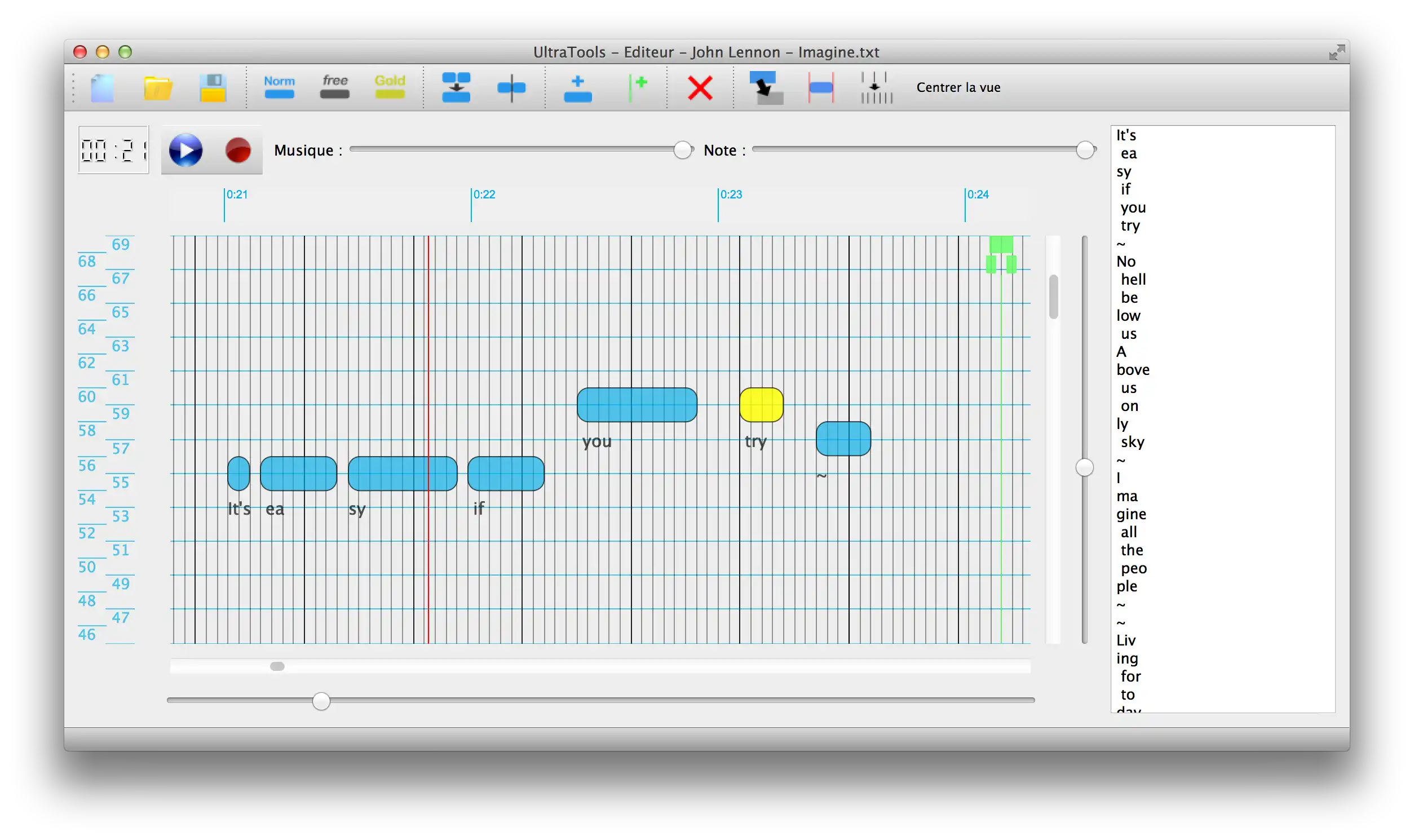Click the red-bordered note fit icon
Viewport: 1414px width, 840px height.
coord(821,88)
